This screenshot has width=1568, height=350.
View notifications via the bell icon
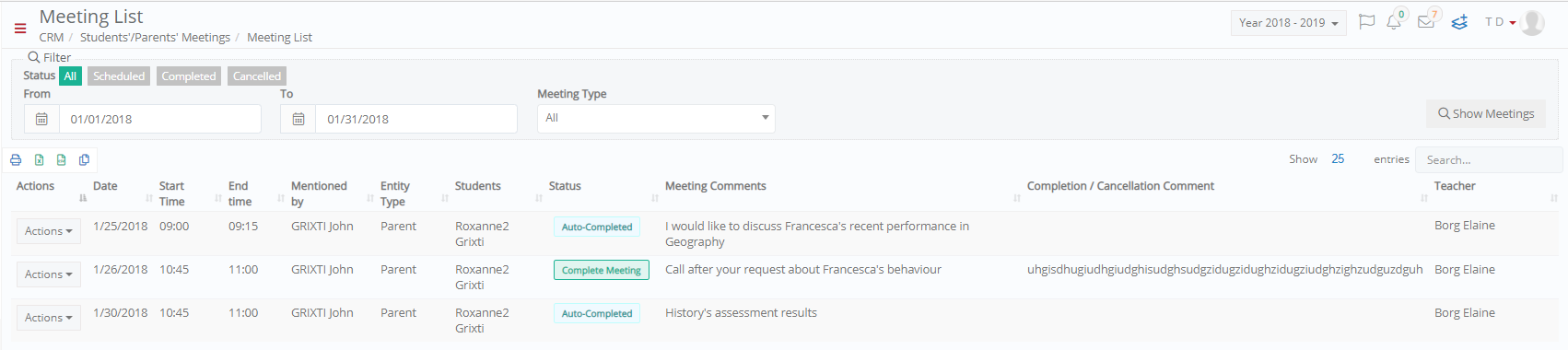pyautogui.click(x=1394, y=22)
